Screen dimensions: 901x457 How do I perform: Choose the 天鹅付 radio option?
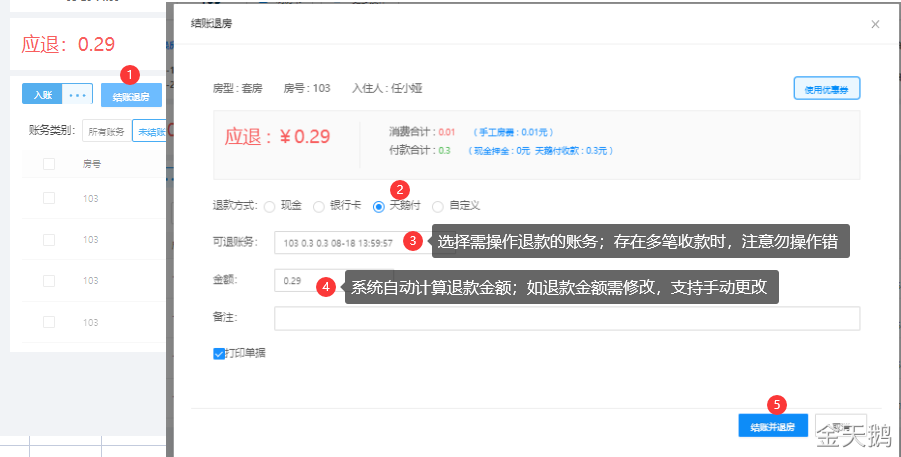pos(379,206)
